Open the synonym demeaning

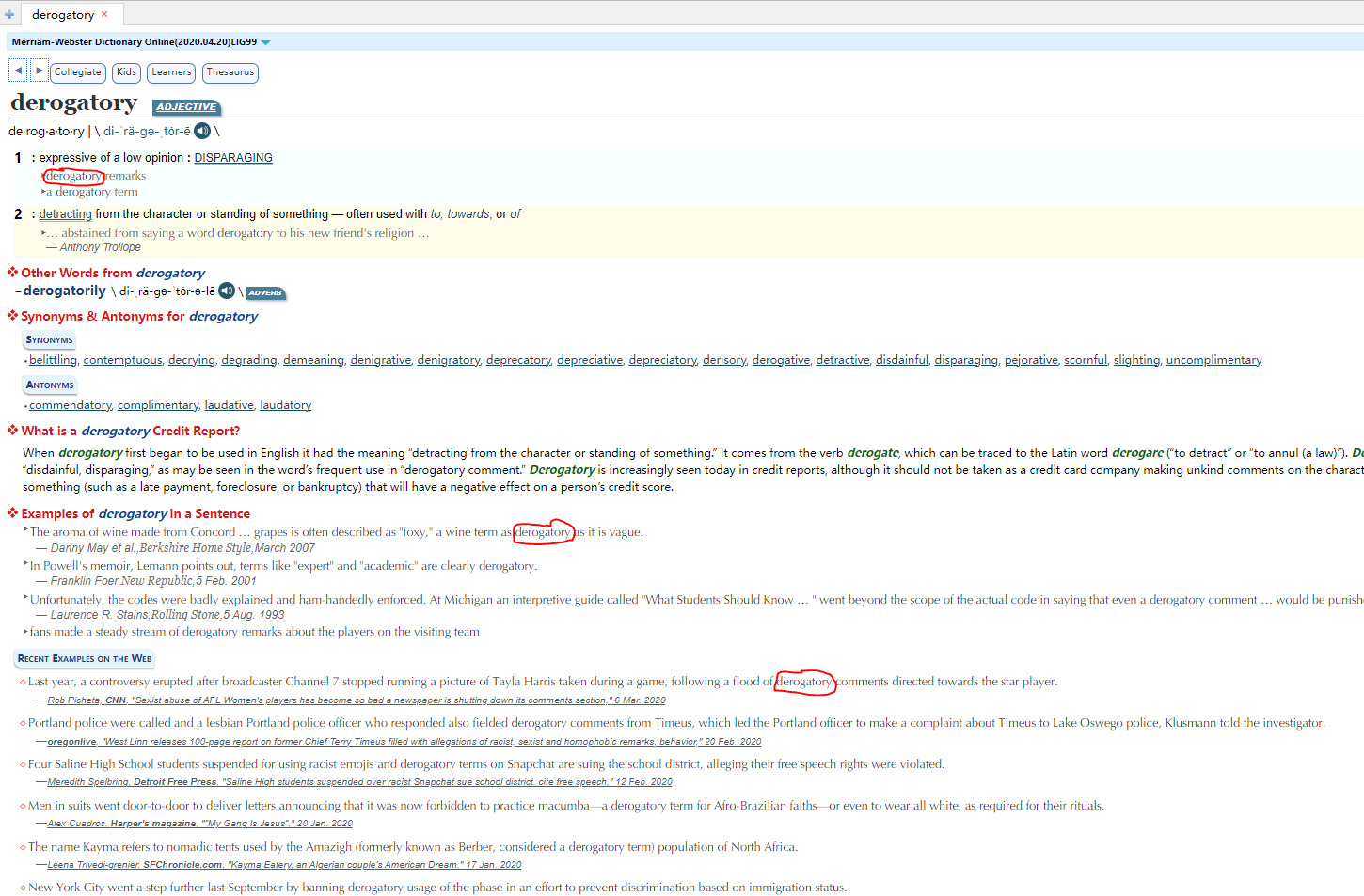313,360
